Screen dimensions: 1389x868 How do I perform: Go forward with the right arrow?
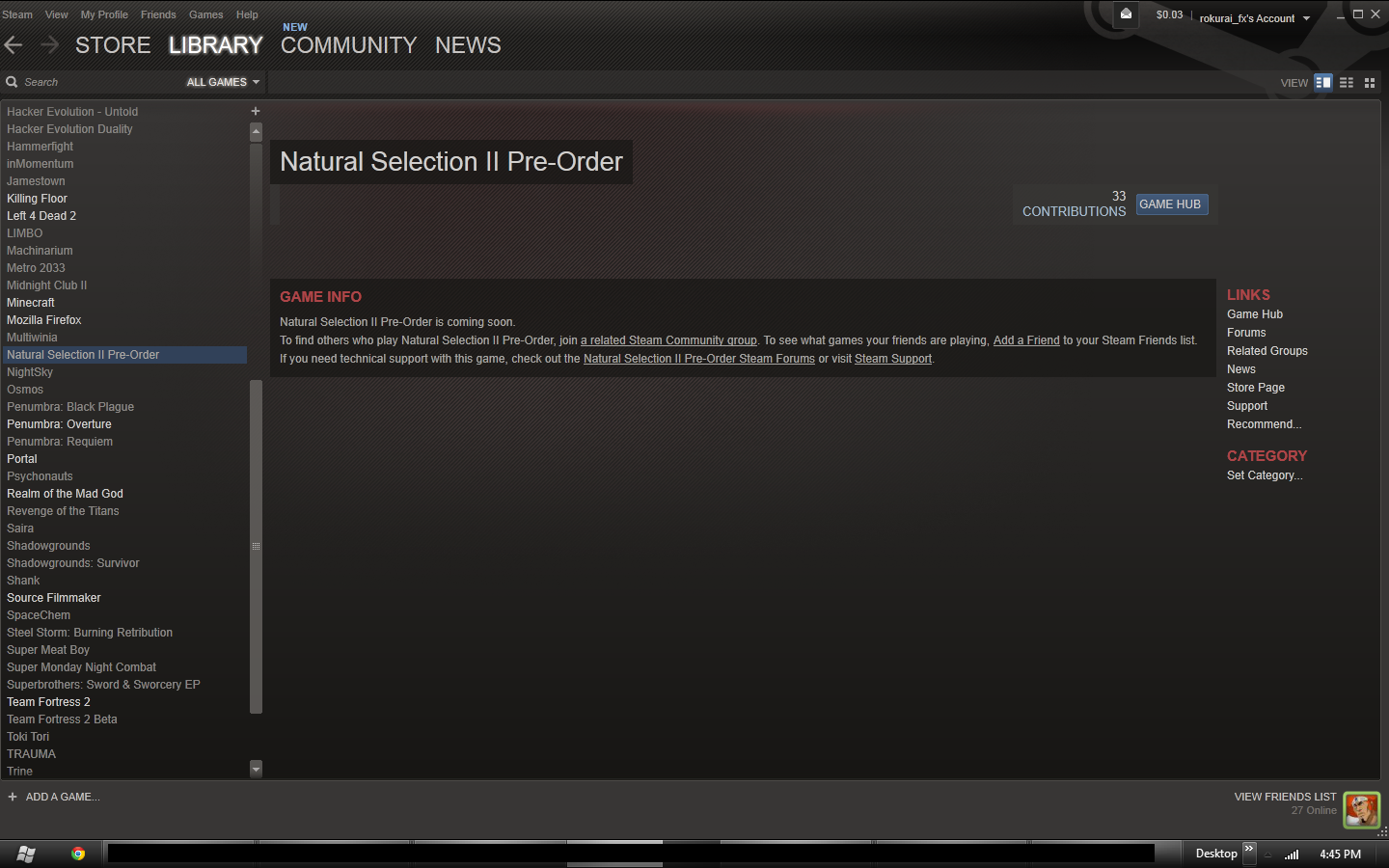click(x=49, y=44)
